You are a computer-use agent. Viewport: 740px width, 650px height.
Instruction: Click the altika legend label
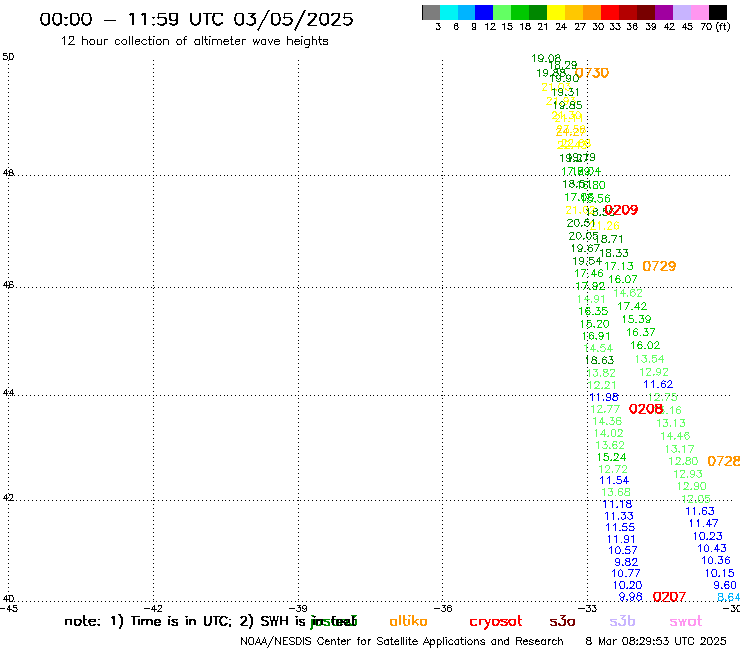coord(408,621)
